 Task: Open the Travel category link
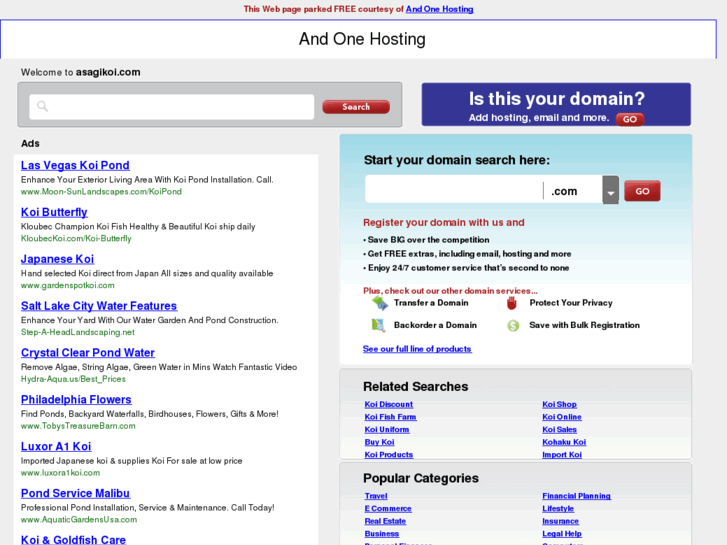click(376, 496)
